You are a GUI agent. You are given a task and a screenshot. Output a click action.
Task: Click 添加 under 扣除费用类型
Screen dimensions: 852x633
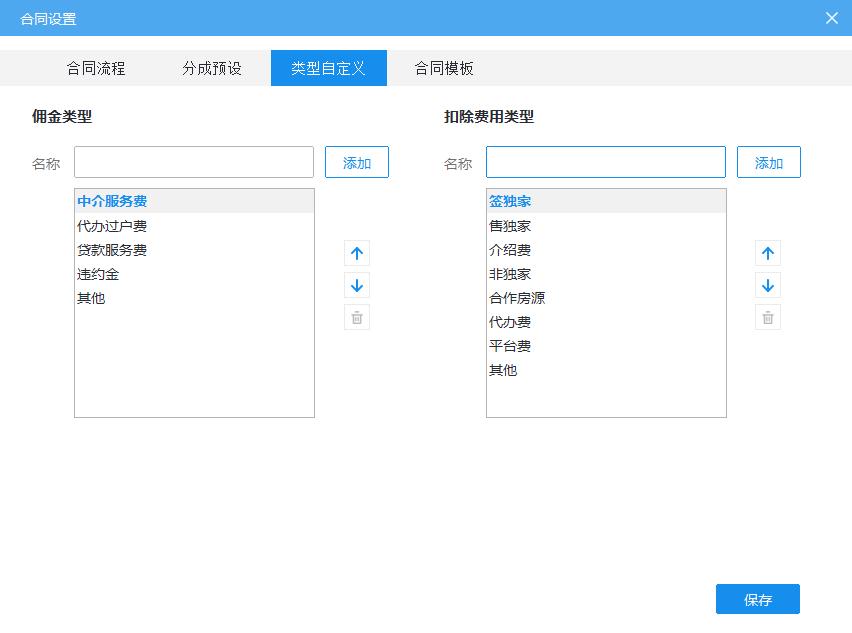pyautogui.click(x=768, y=161)
